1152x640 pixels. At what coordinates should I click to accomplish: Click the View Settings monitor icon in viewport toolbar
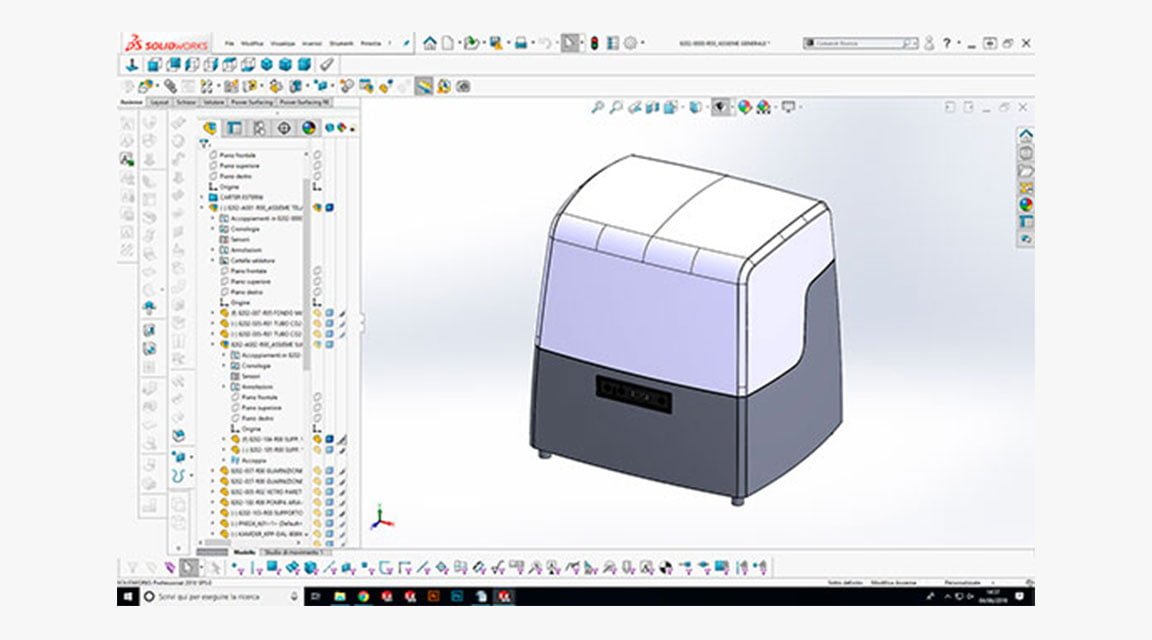[x=788, y=107]
